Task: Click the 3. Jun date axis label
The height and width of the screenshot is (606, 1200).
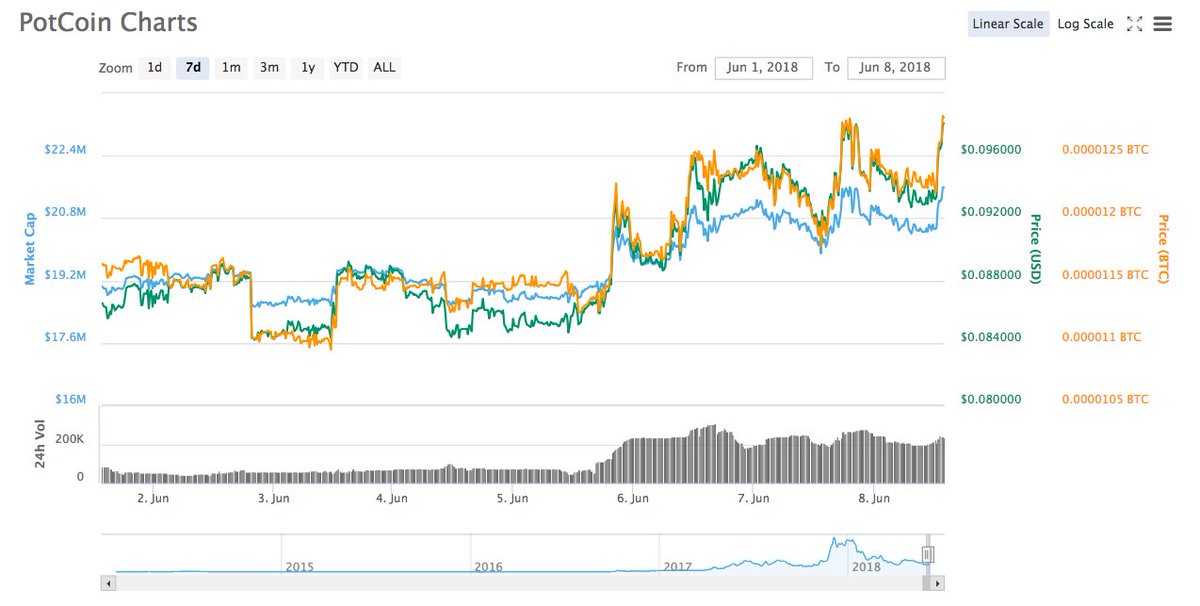Action: (272, 498)
